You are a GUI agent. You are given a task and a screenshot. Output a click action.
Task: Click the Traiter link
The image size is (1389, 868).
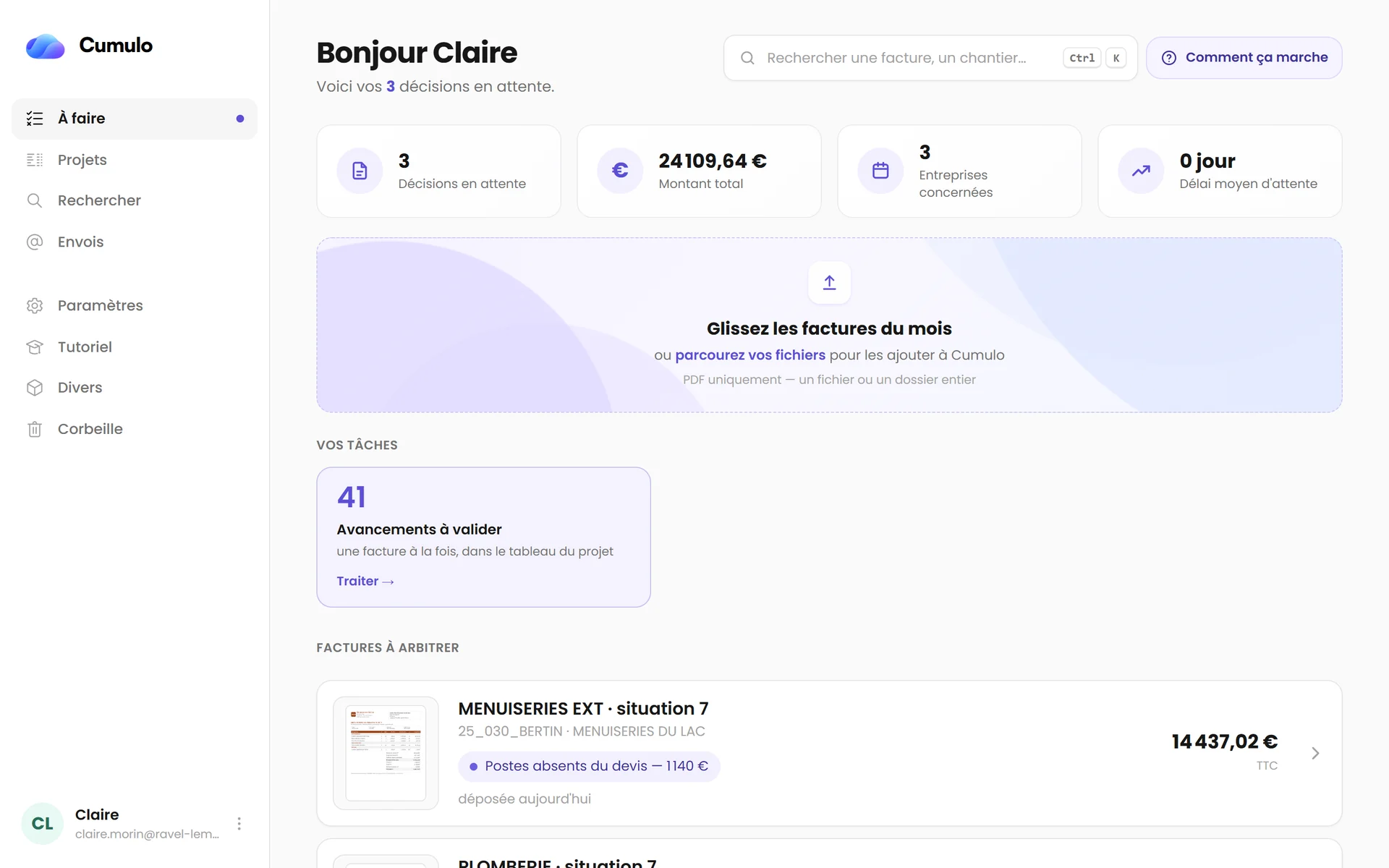point(365,581)
